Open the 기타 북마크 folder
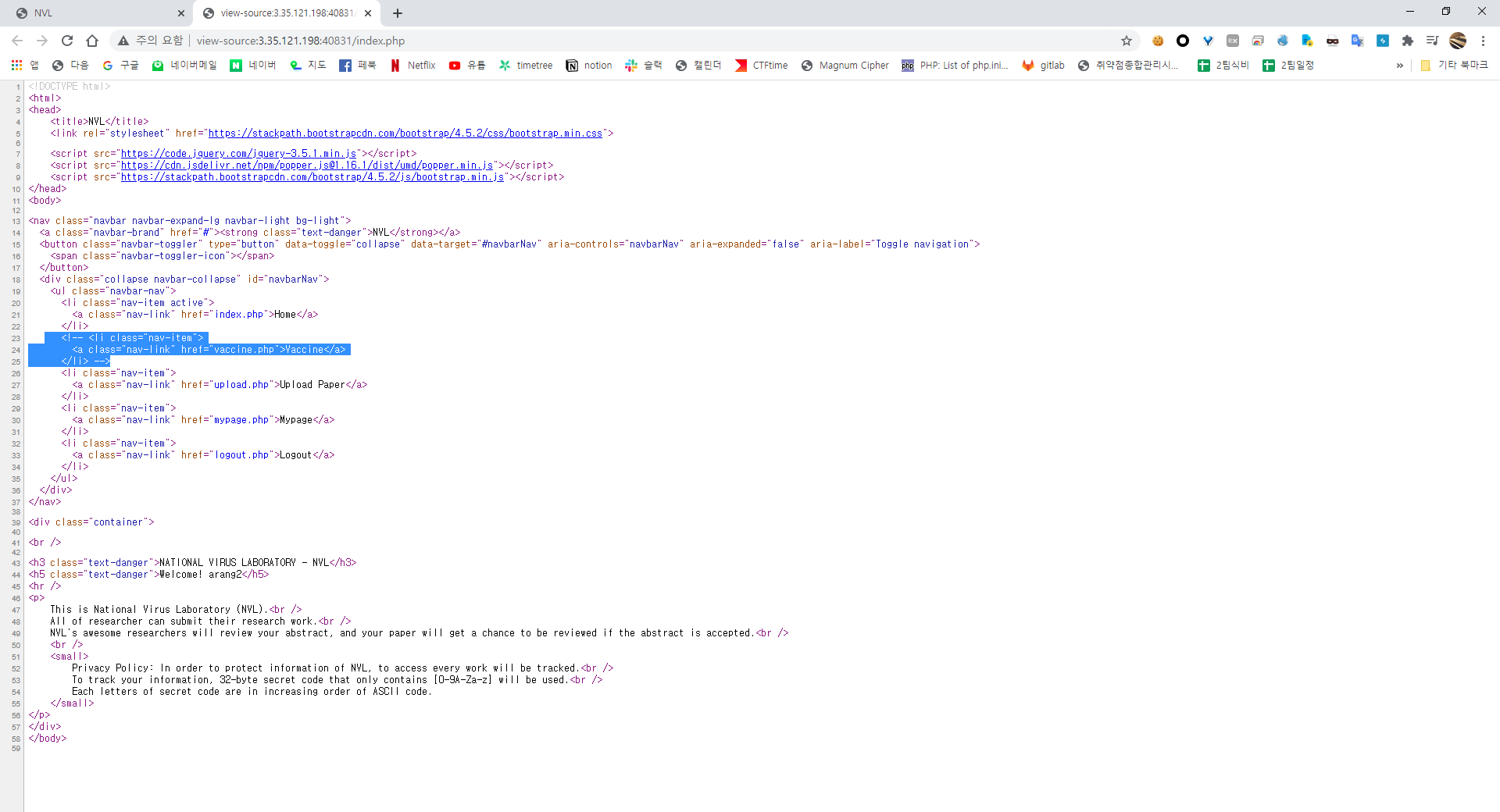1500x812 pixels. (x=1454, y=66)
